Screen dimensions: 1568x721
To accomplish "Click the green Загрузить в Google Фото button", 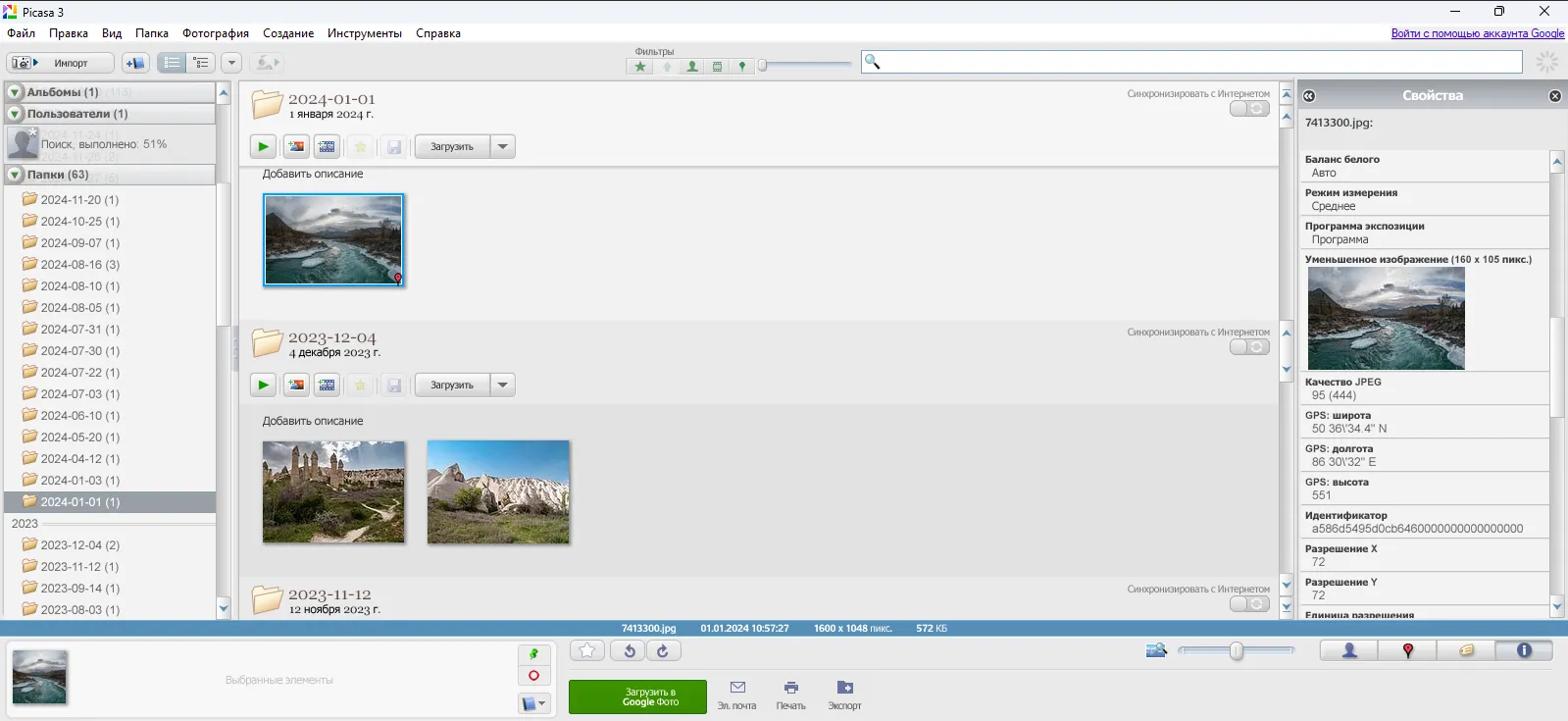I will pos(637,697).
